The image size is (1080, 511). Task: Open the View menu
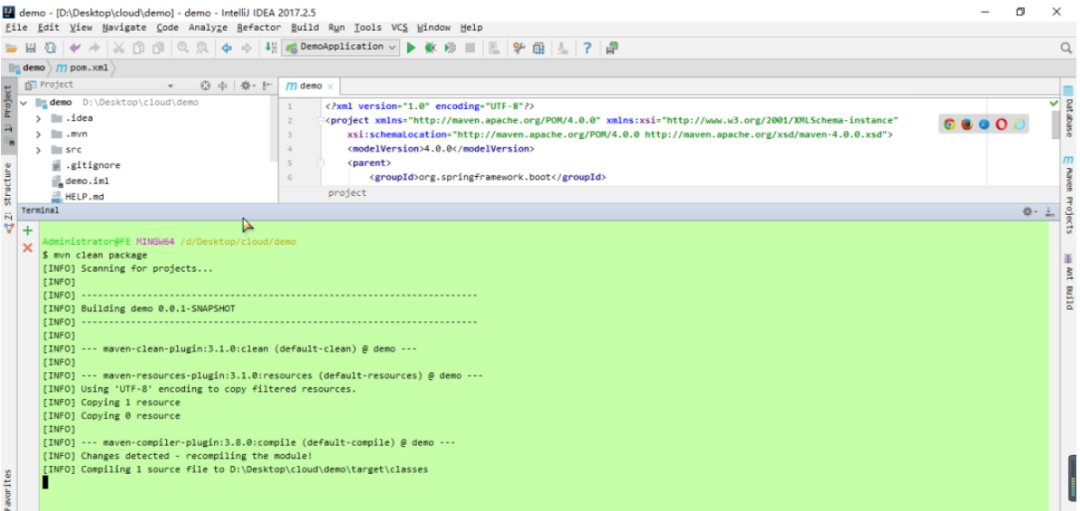[81, 28]
